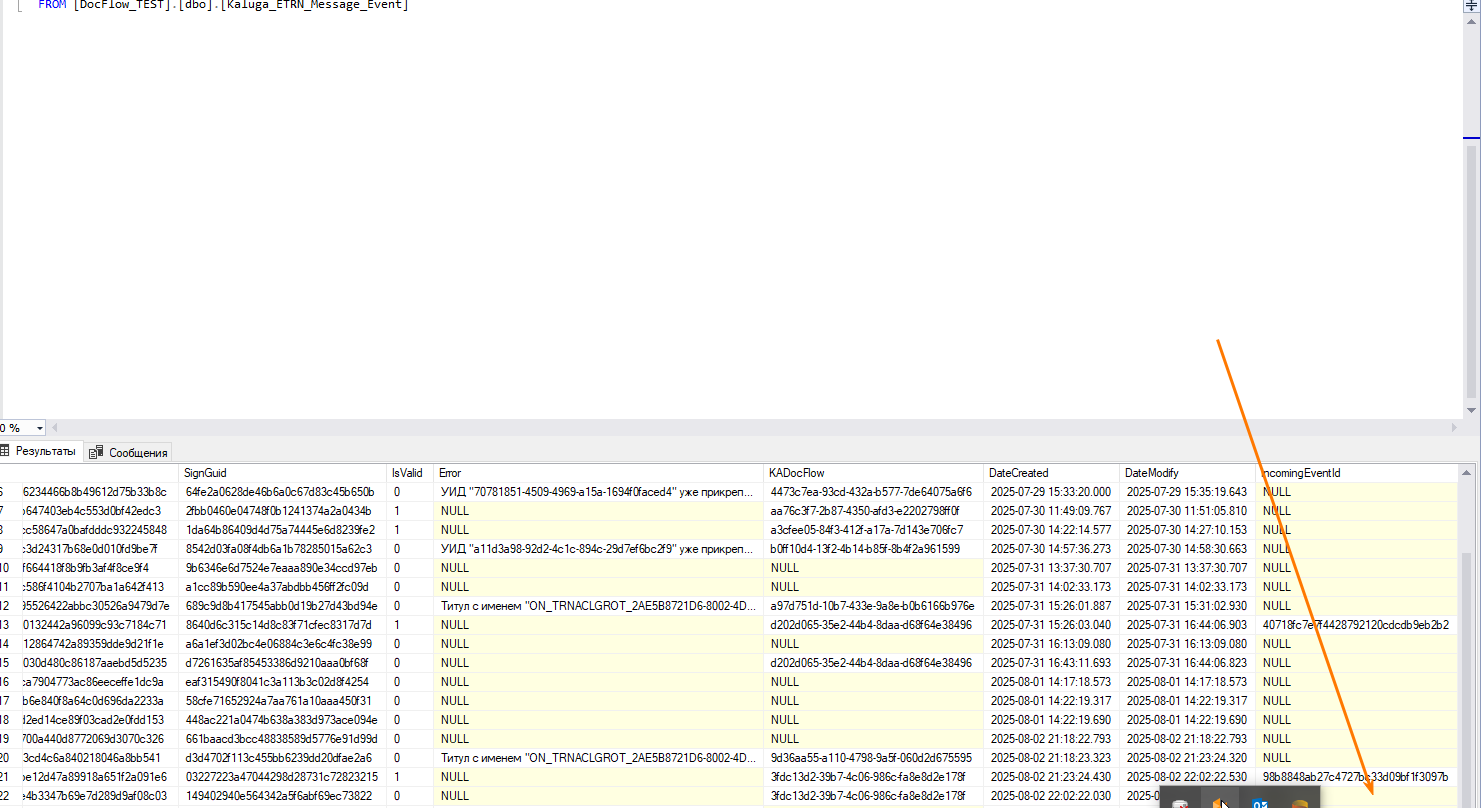
Task: Select IncomingEventId cell 40718fc7e7f4428792120cdcdb9eb2b2
Action: (x=1357, y=625)
